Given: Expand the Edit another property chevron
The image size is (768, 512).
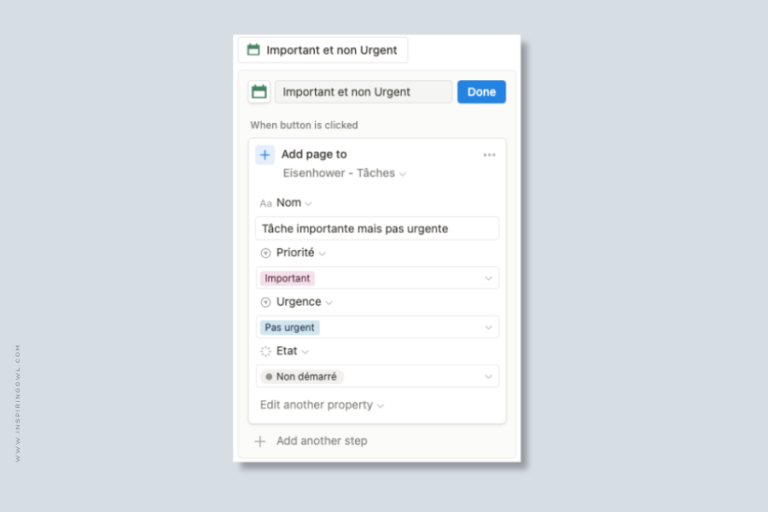Looking at the screenshot, I should (x=381, y=406).
